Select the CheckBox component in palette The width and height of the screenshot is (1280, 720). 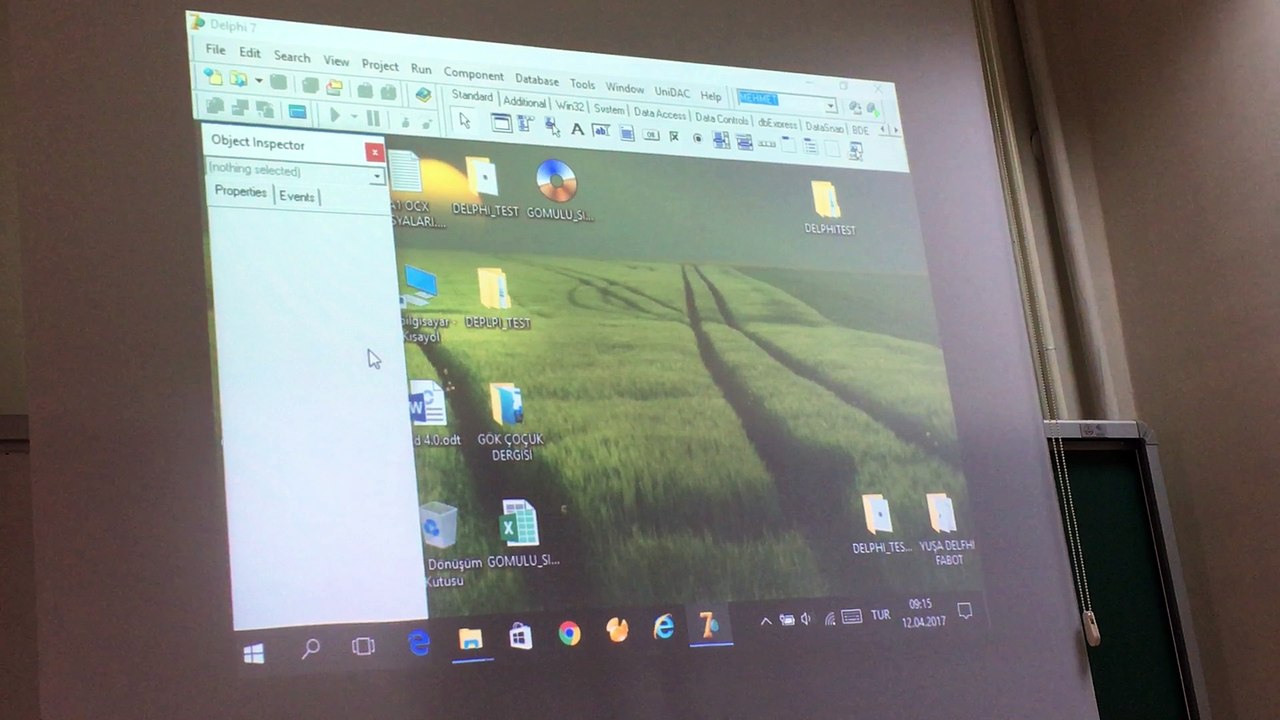(674, 136)
